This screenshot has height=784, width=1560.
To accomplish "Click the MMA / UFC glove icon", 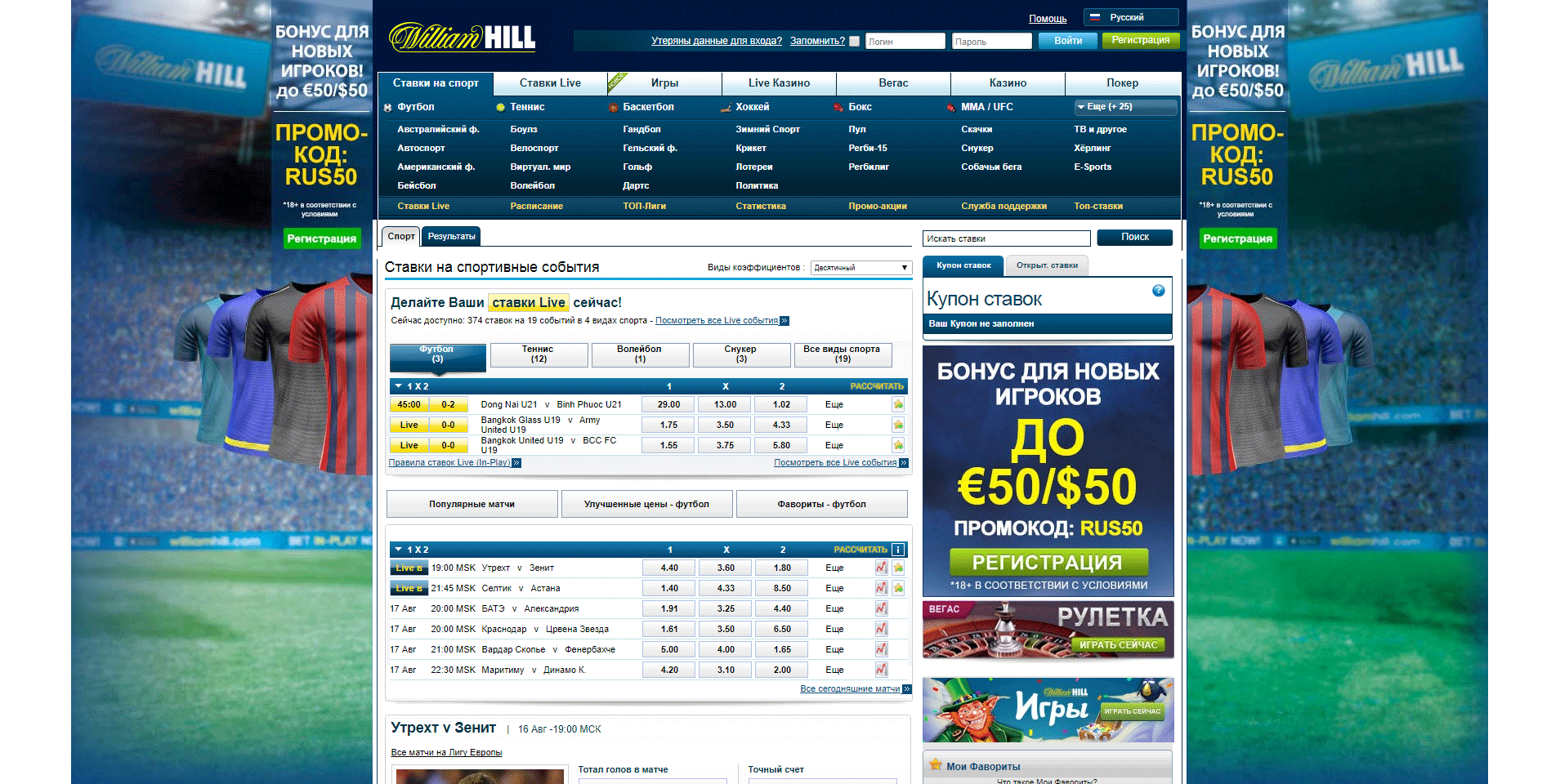I will point(951,107).
